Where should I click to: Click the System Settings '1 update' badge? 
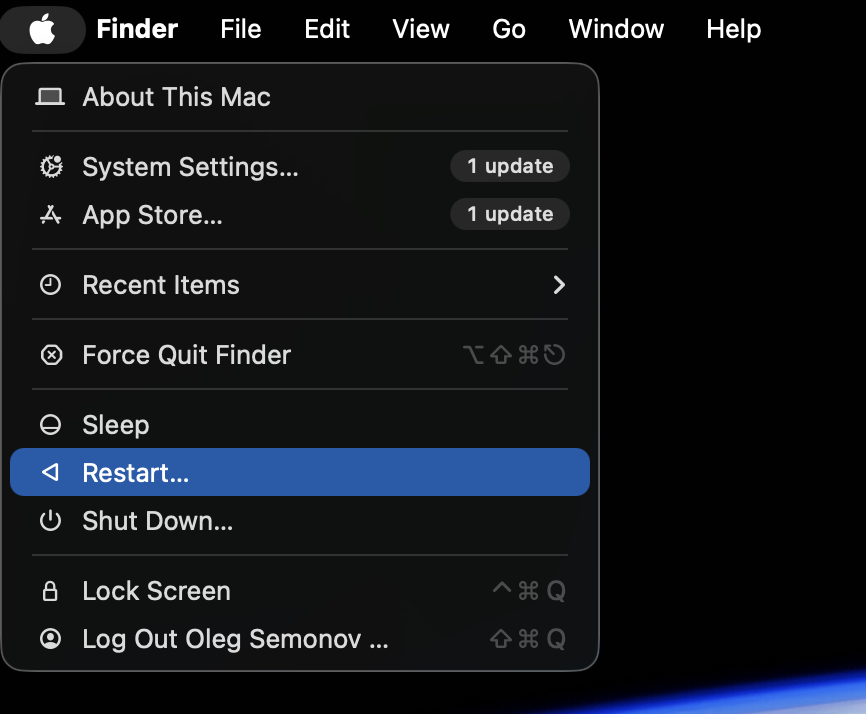point(510,166)
